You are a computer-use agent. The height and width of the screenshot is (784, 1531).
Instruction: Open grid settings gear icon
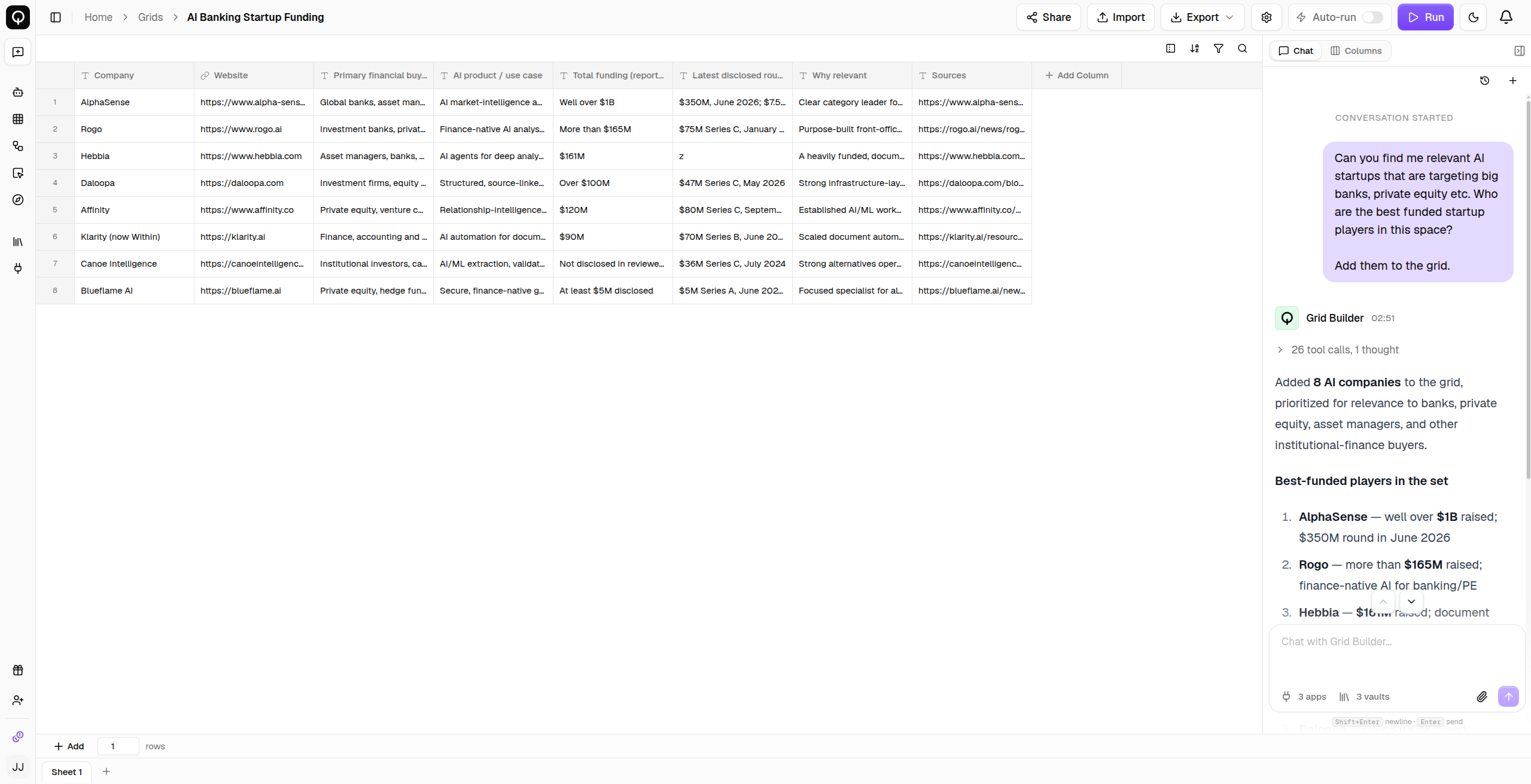(x=1267, y=17)
